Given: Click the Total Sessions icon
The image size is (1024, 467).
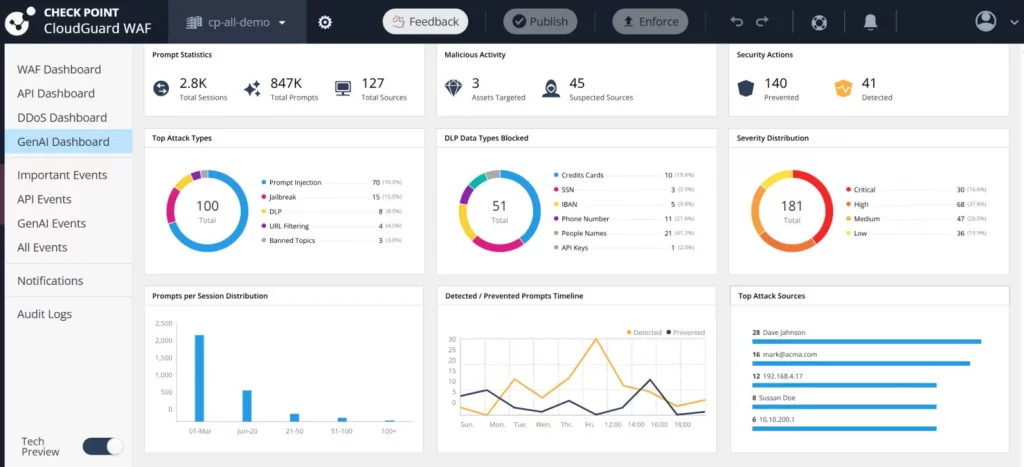Looking at the screenshot, I should [161, 89].
